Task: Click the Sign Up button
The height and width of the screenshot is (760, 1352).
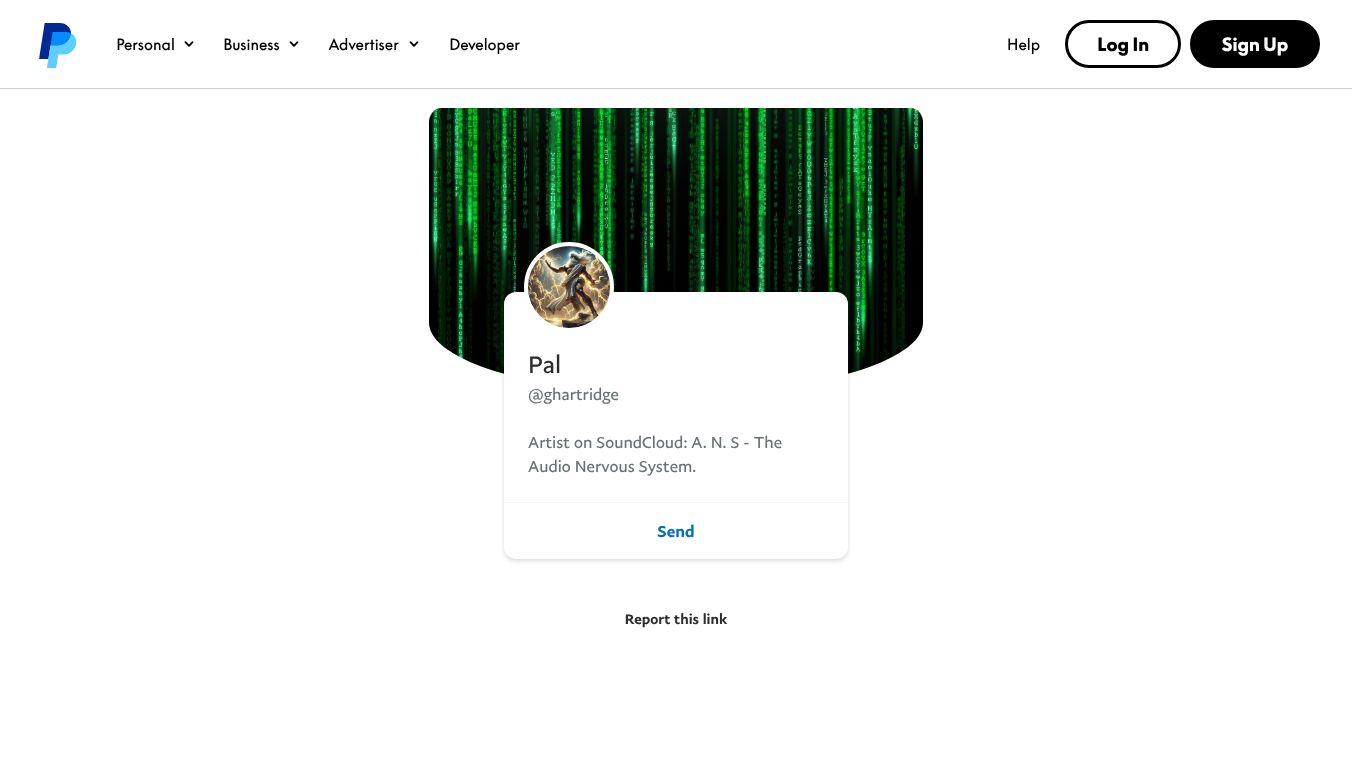Action: click(x=1254, y=44)
